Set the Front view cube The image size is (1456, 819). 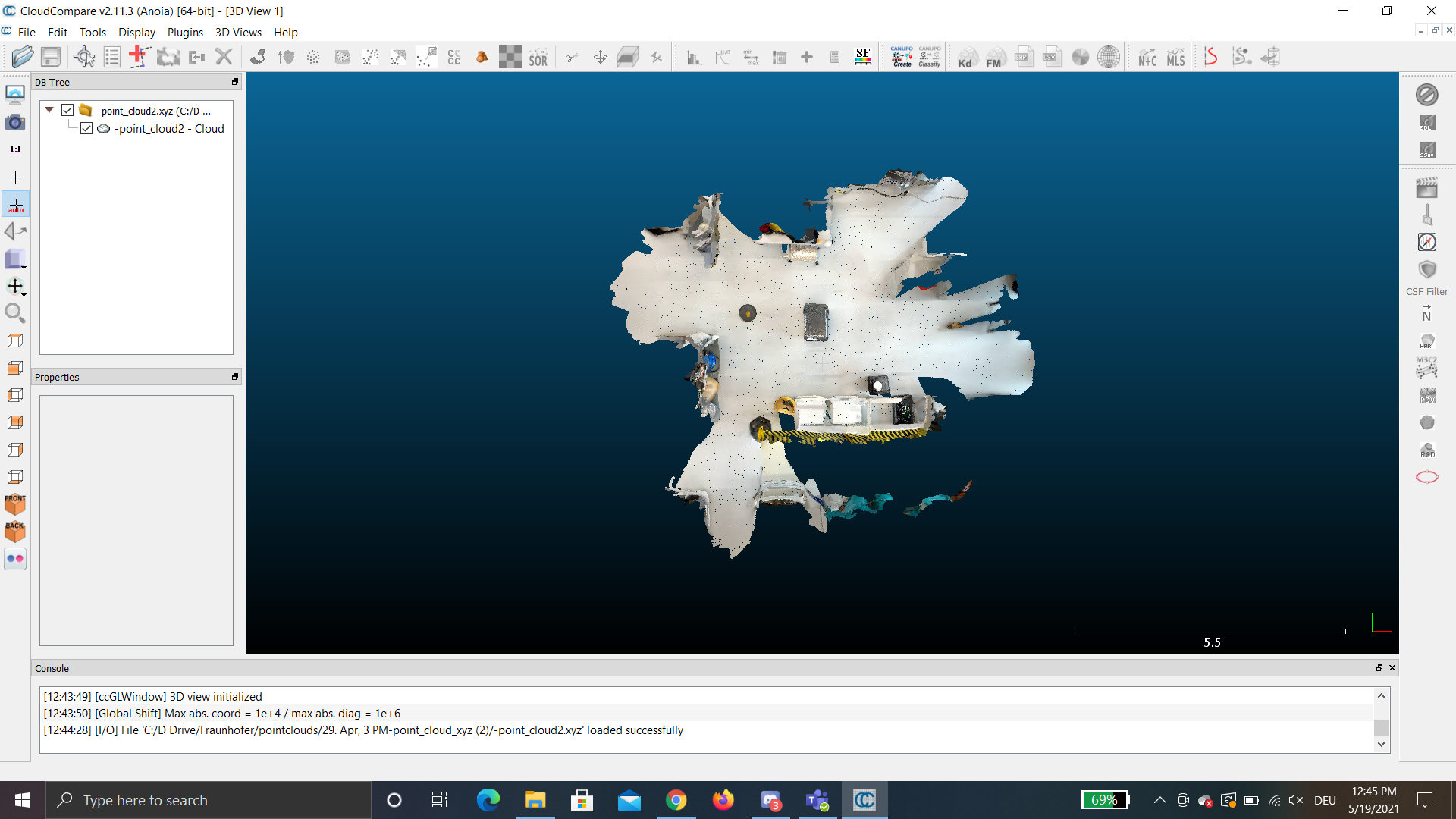click(15, 504)
